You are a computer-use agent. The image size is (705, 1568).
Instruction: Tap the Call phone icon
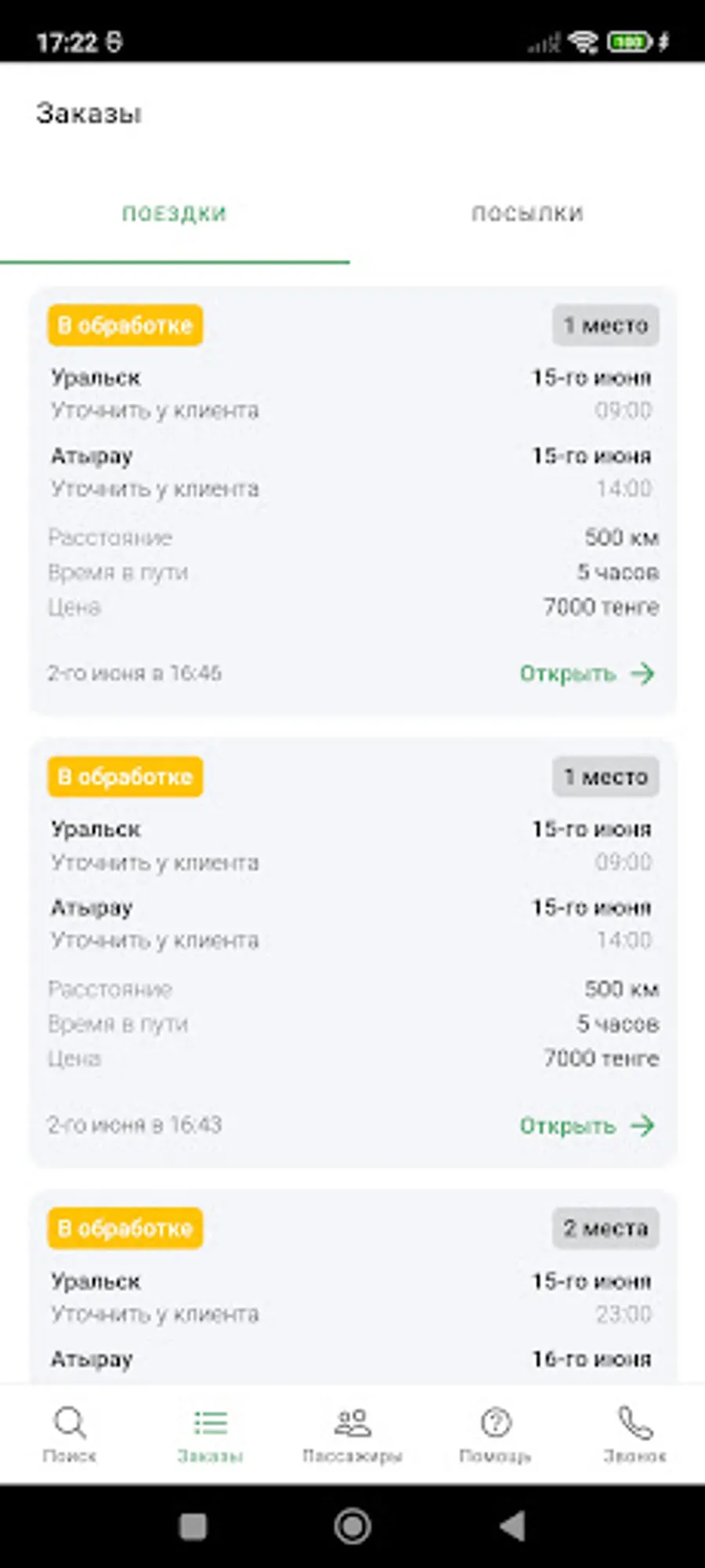(634, 1422)
